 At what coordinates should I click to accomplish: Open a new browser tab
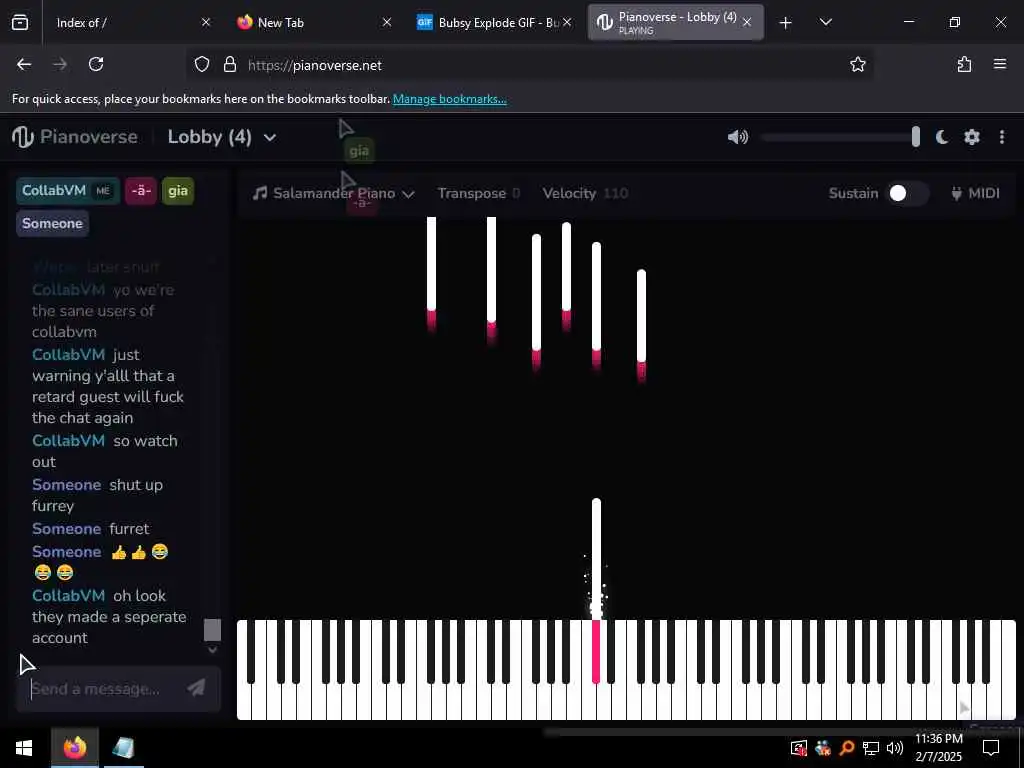[x=786, y=23]
